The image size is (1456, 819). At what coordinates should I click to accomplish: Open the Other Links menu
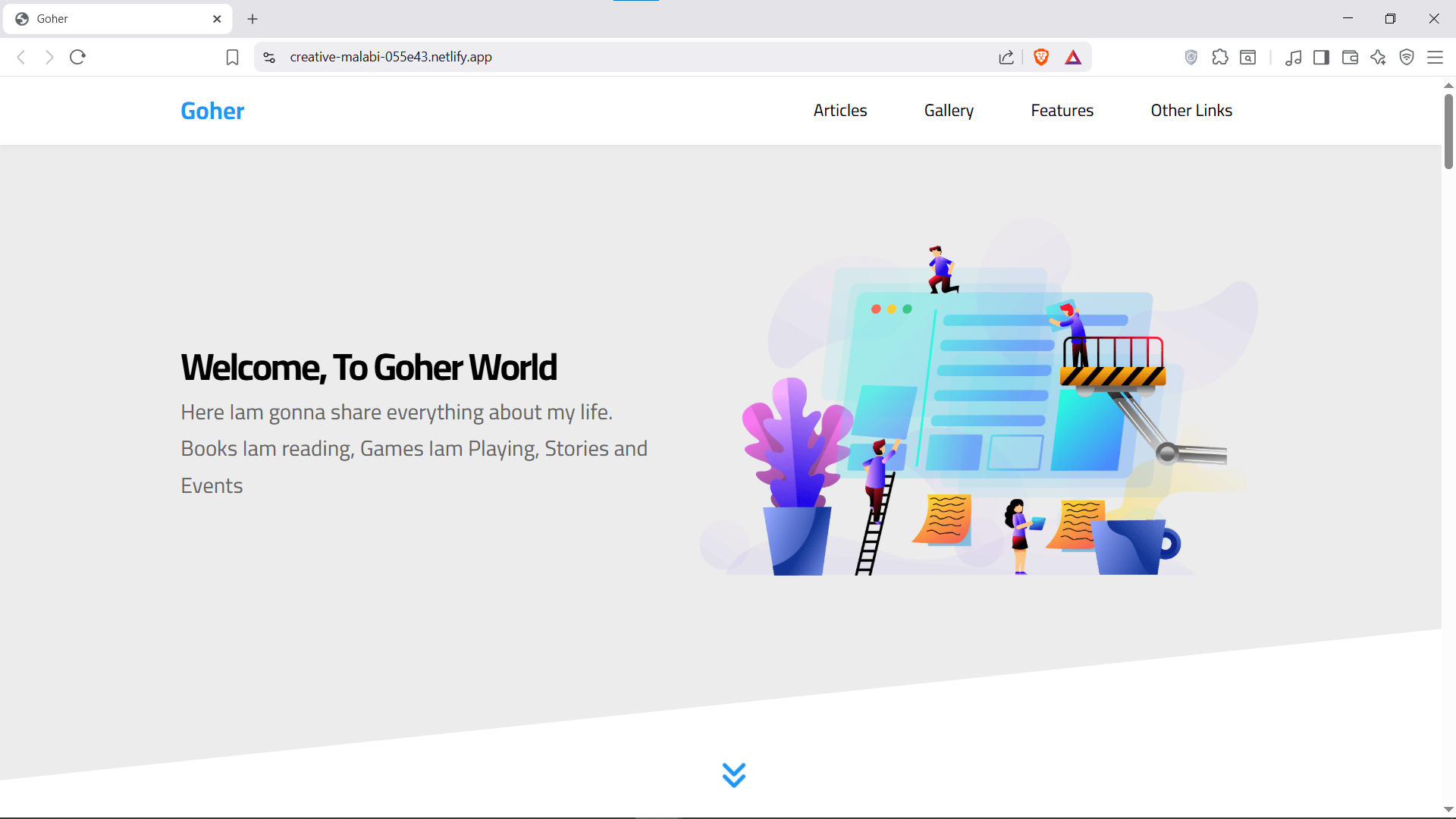1191,111
